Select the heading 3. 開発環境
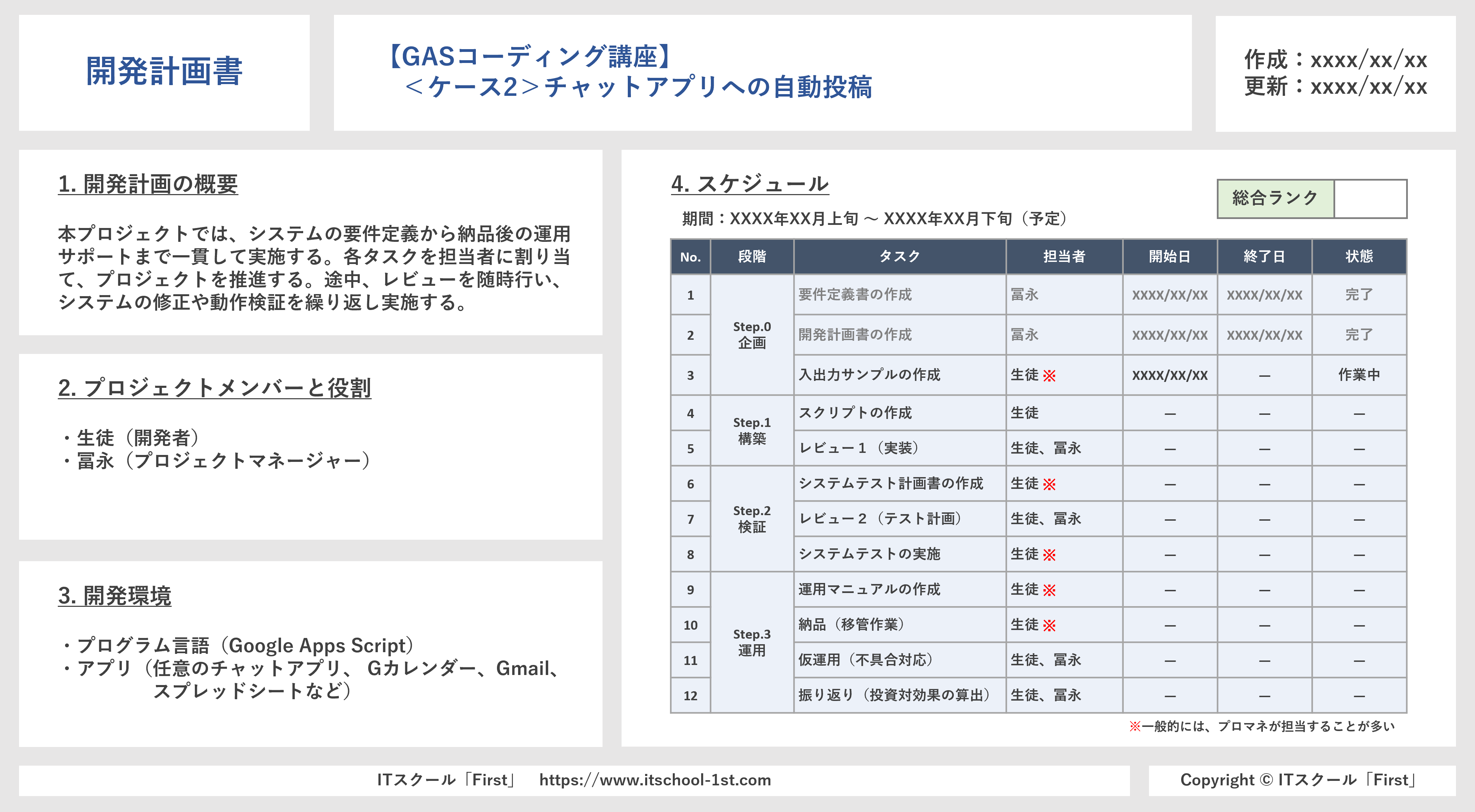This screenshot has width=1475, height=812. 115,596
